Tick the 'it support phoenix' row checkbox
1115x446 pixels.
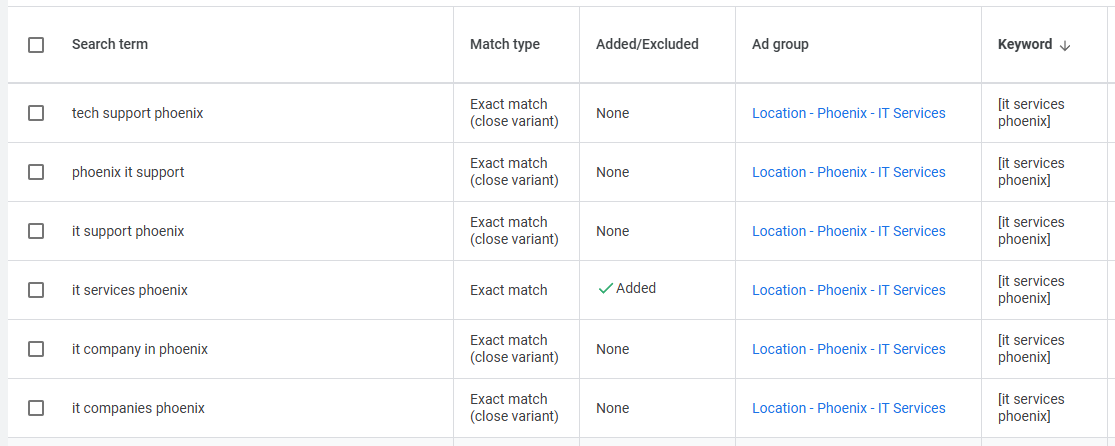pyautogui.click(x=36, y=231)
